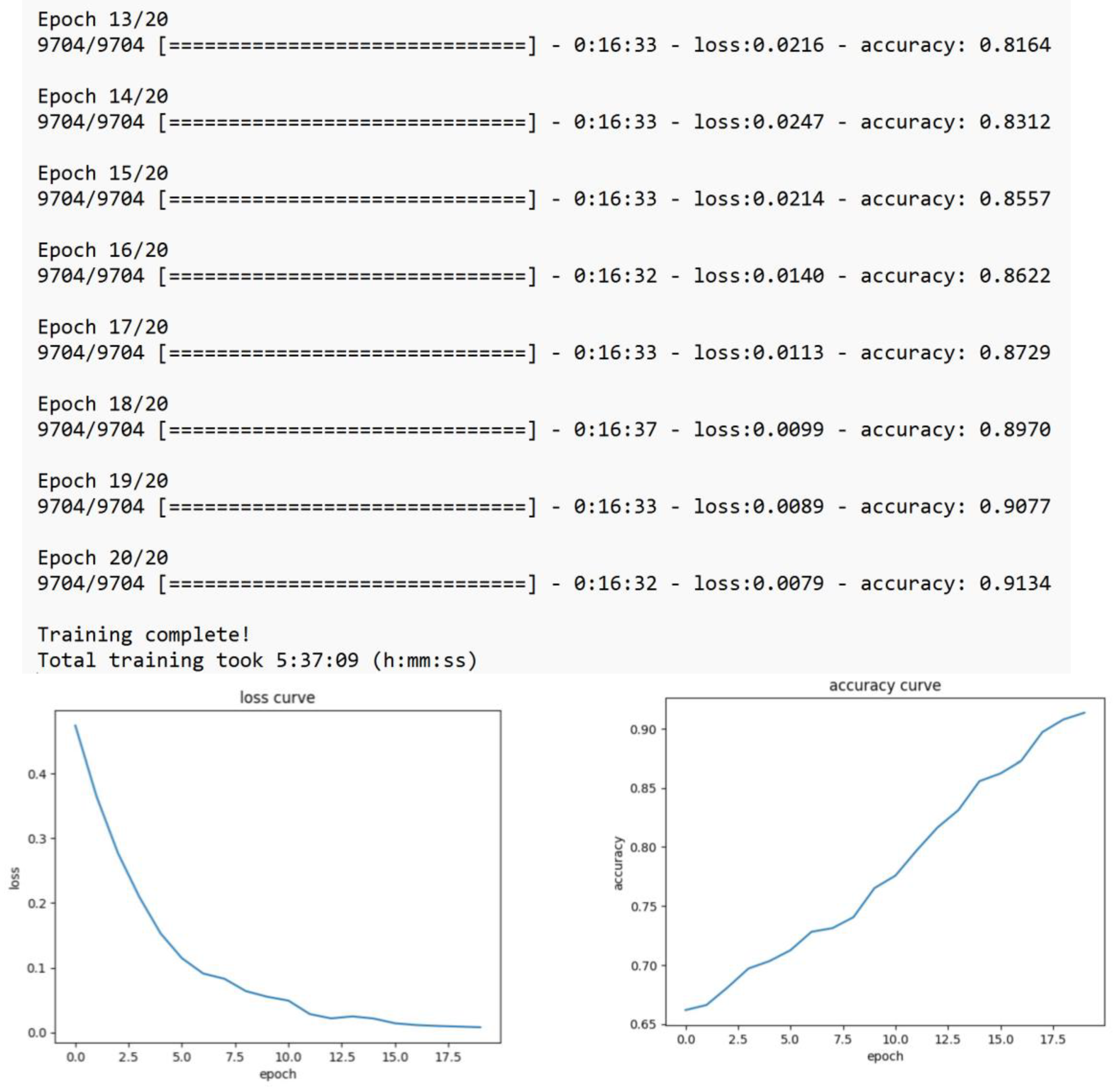The image size is (1120, 1092).
Task: Click the progress bar of Epoch 19
Action: tap(347, 506)
